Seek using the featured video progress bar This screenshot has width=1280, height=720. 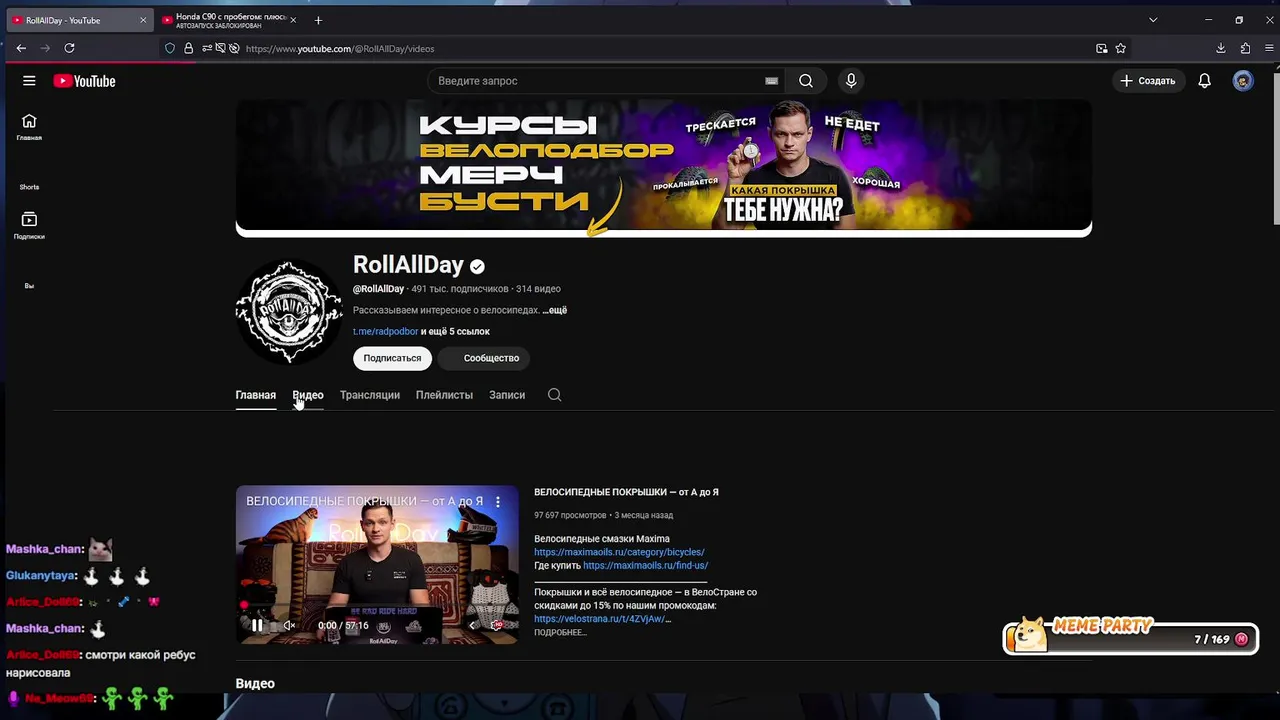377,605
